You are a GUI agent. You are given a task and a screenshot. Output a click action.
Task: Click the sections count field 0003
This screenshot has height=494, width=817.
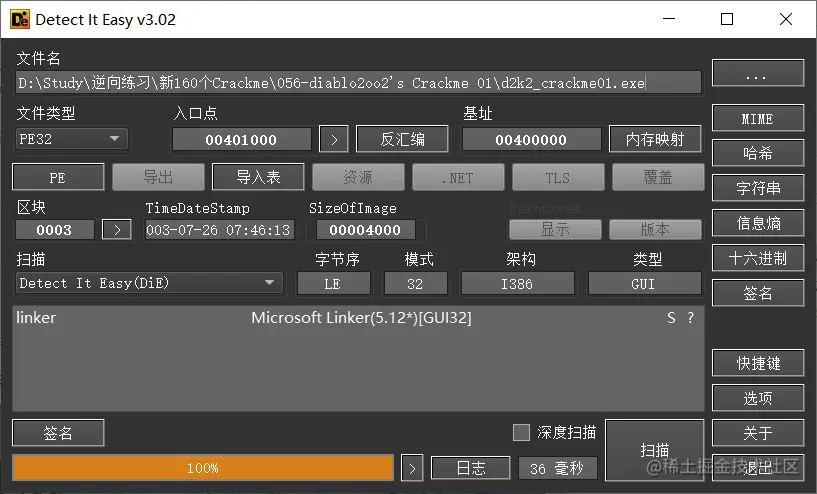pos(55,230)
